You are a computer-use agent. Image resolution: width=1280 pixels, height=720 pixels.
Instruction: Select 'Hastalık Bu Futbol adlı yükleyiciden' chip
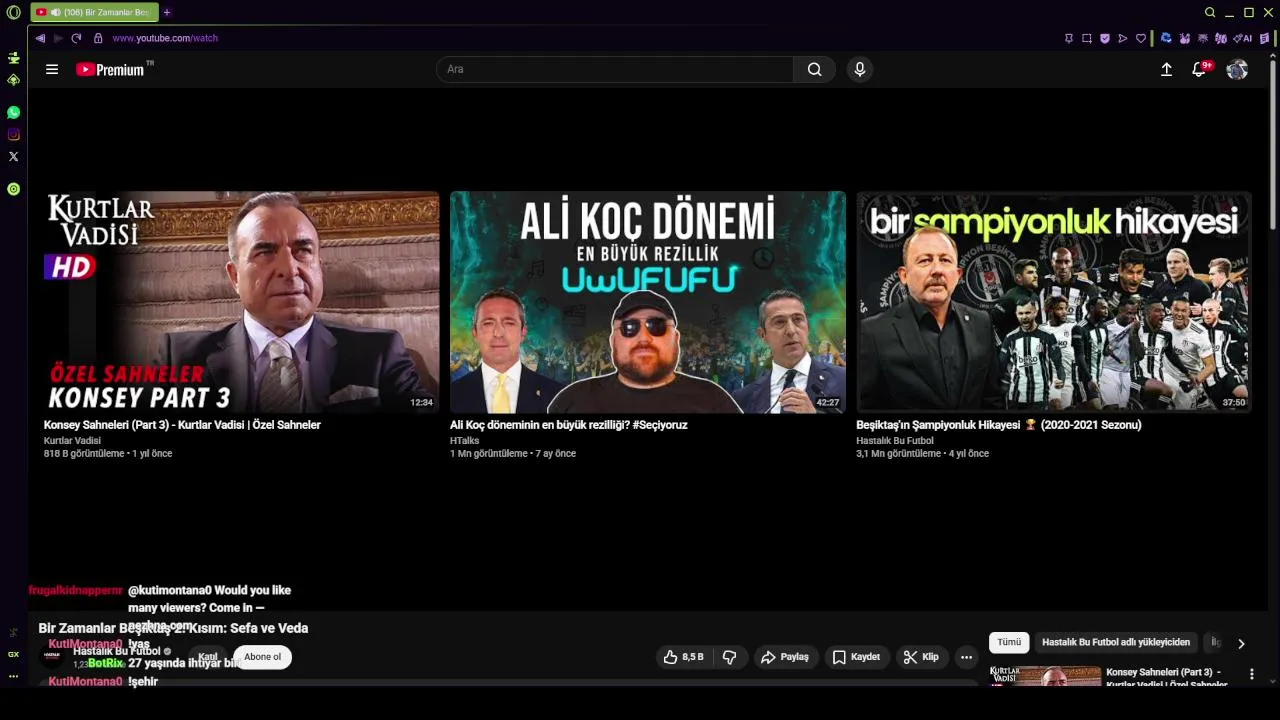click(1116, 642)
